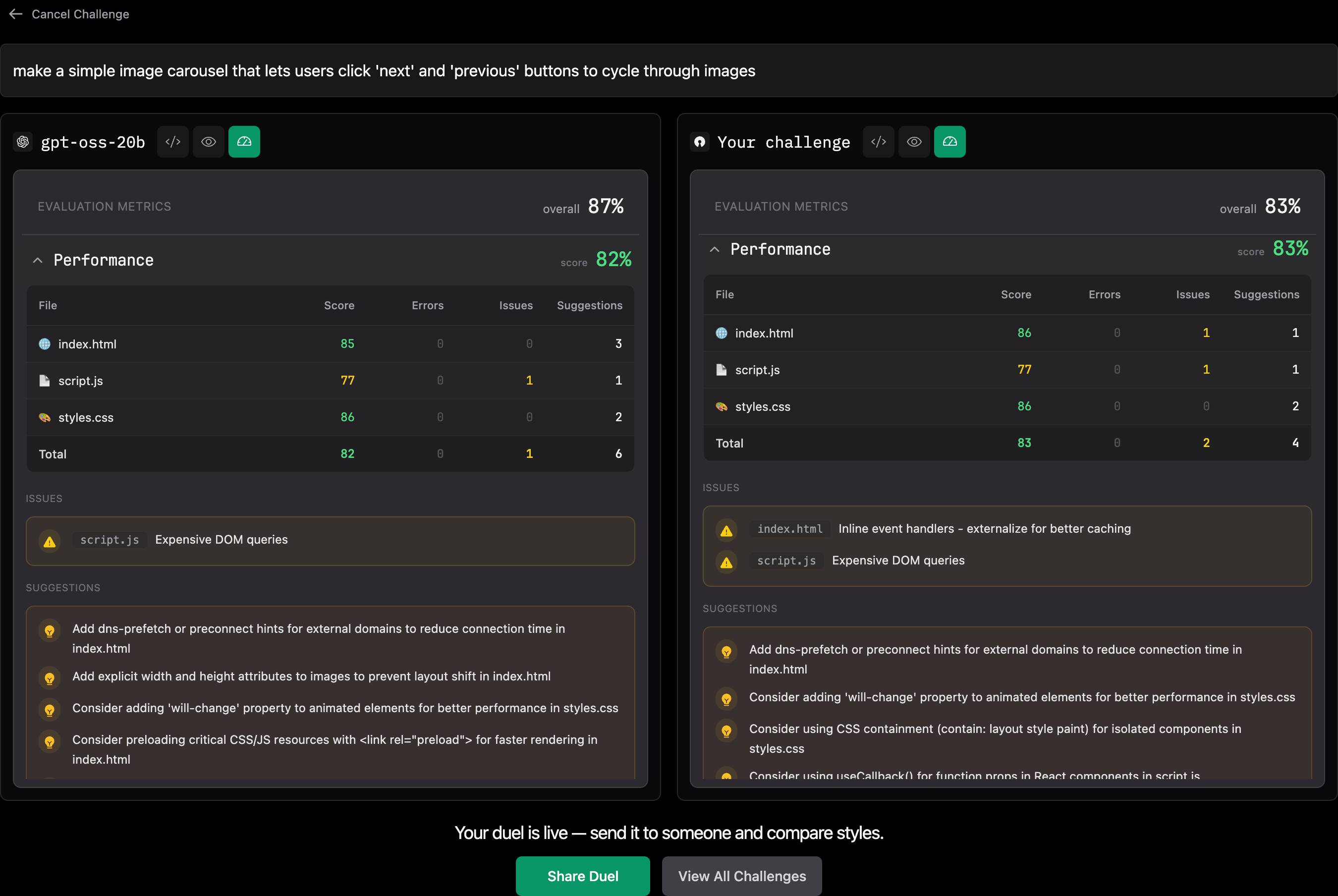The height and width of the screenshot is (896, 1338).
Task: Open View All Challenges
Action: 741,875
